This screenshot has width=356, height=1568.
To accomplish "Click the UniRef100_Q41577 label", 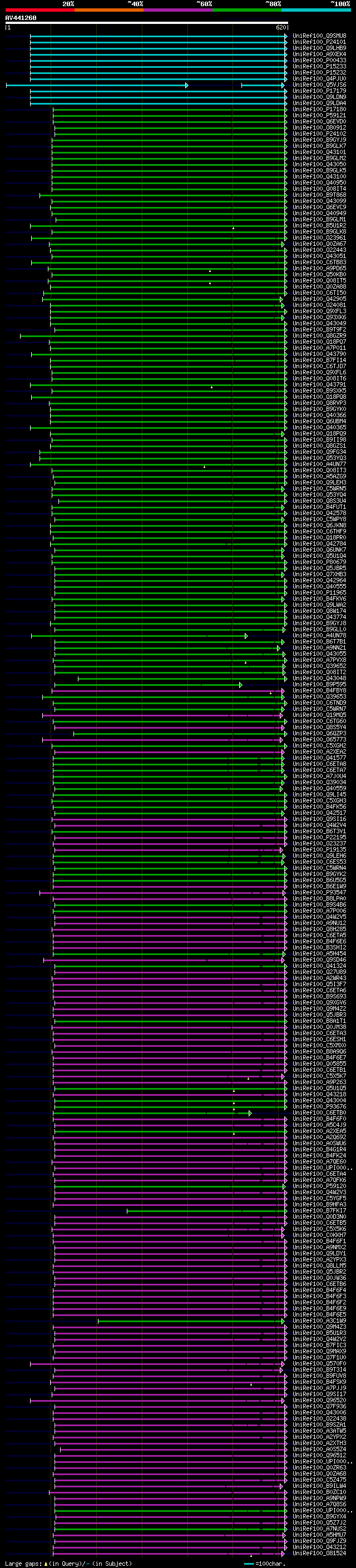I will (x=319, y=758).
